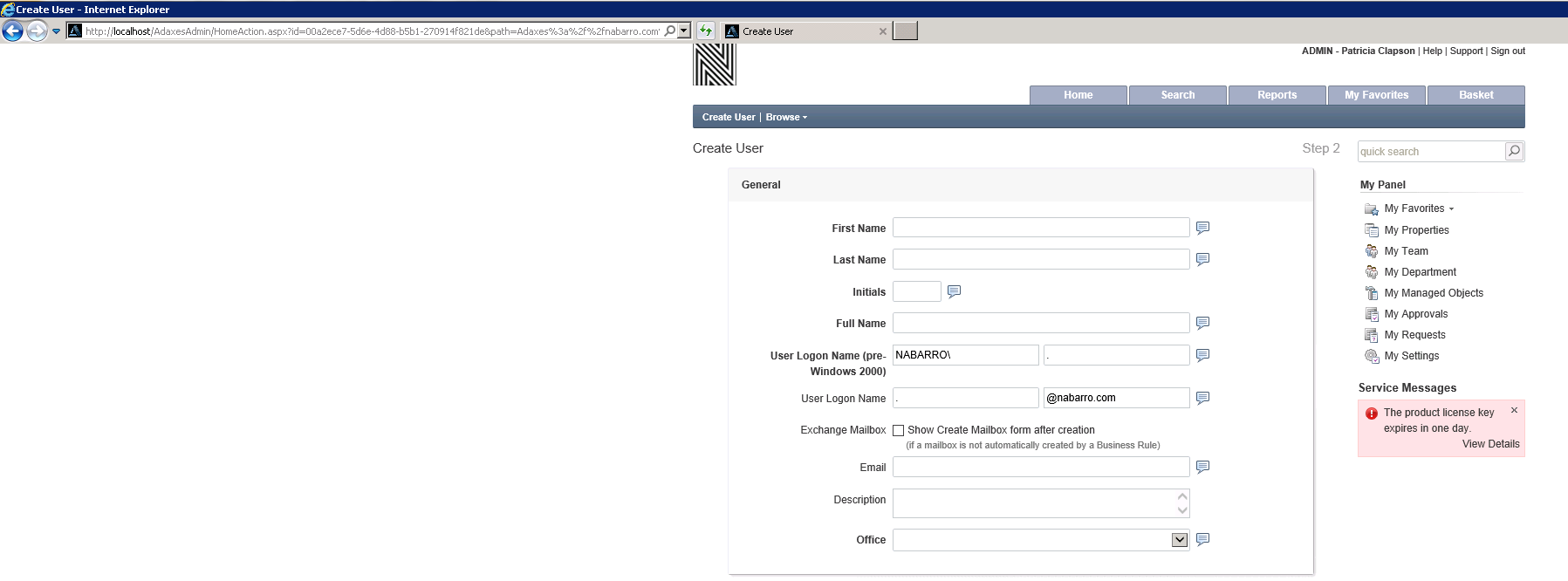
Task: Click the comment icon beside Email field
Action: (x=1202, y=467)
